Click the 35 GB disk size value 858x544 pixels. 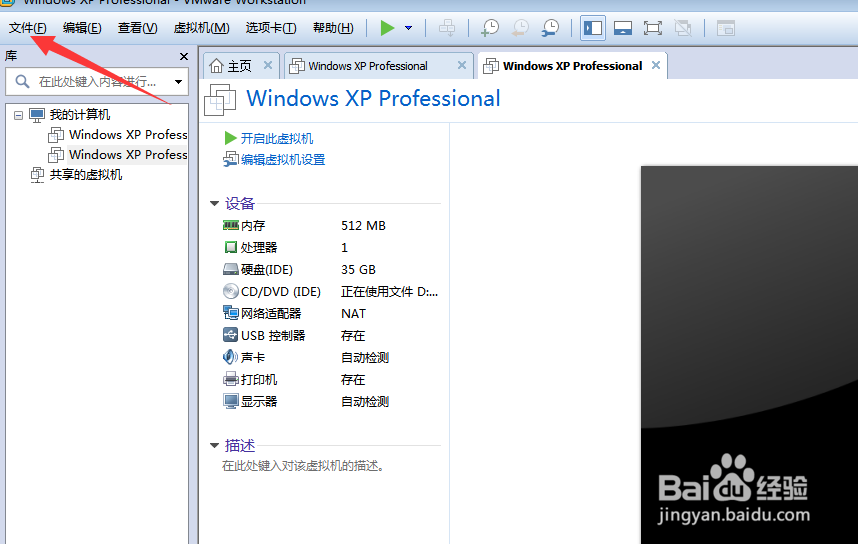(x=358, y=269)
